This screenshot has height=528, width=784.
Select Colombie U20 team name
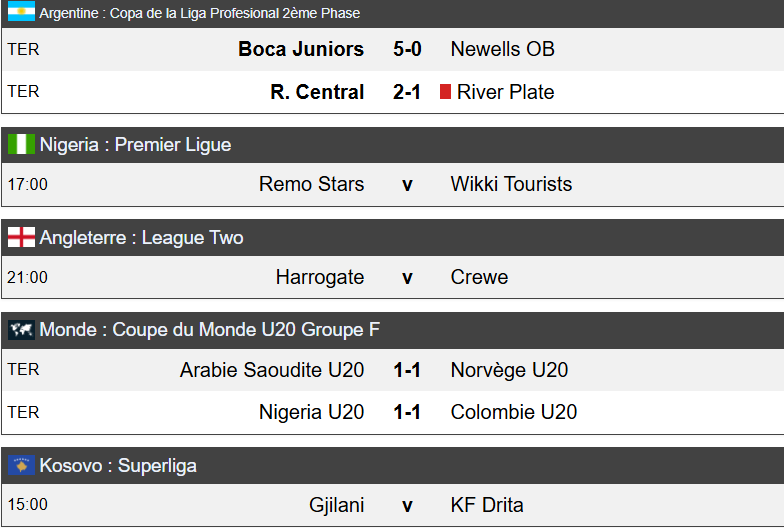click(513, 412)
